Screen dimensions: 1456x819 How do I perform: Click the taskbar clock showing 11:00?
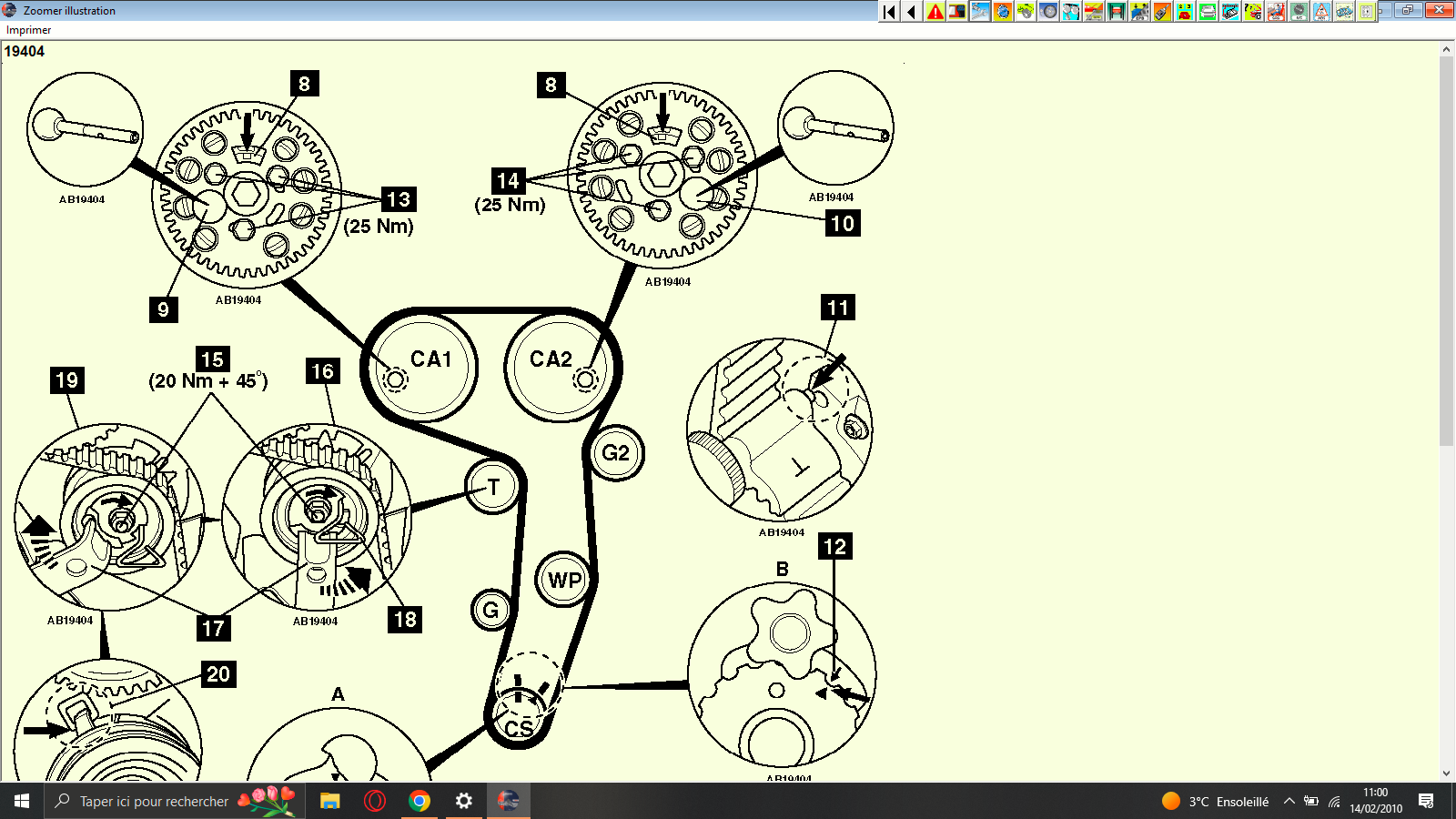coord(1375,801)
